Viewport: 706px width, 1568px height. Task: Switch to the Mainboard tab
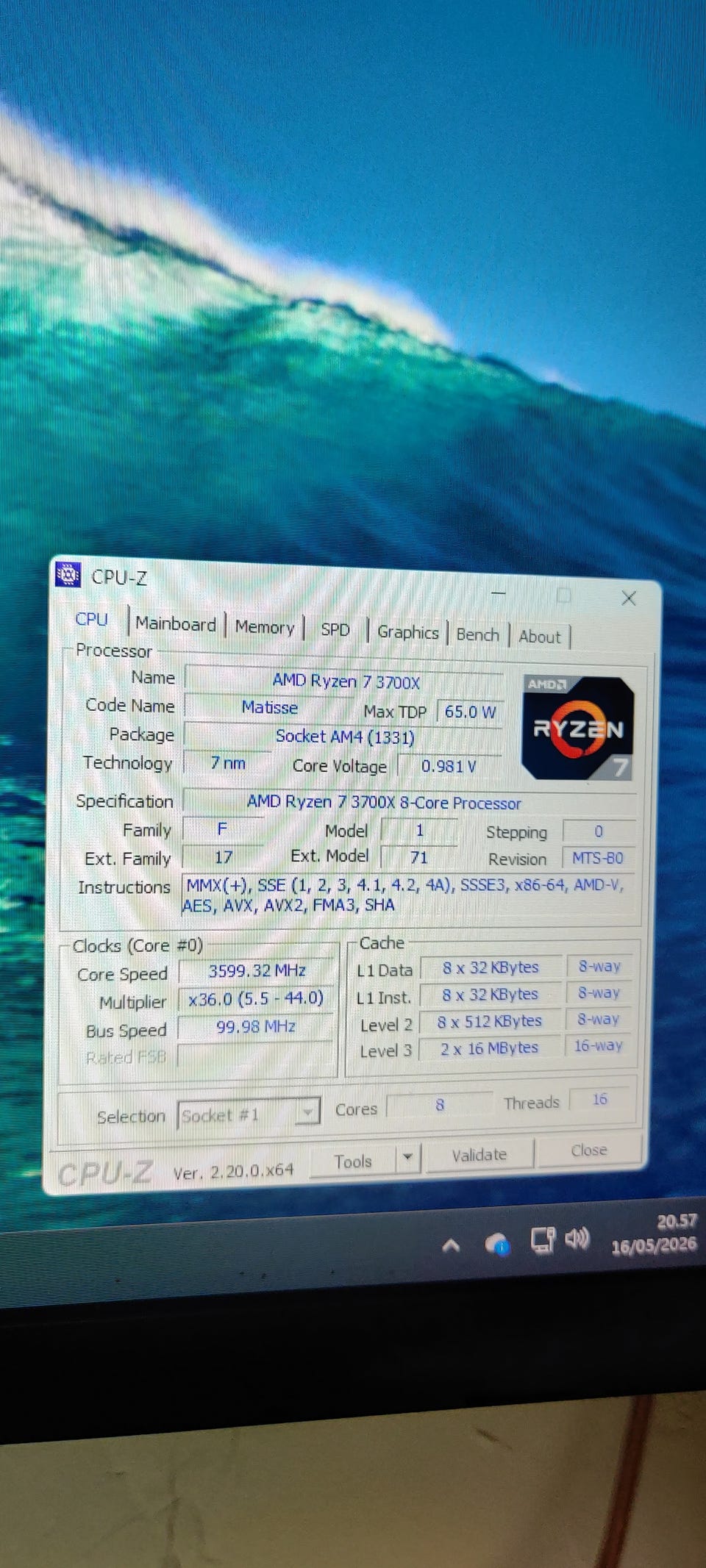176,624
